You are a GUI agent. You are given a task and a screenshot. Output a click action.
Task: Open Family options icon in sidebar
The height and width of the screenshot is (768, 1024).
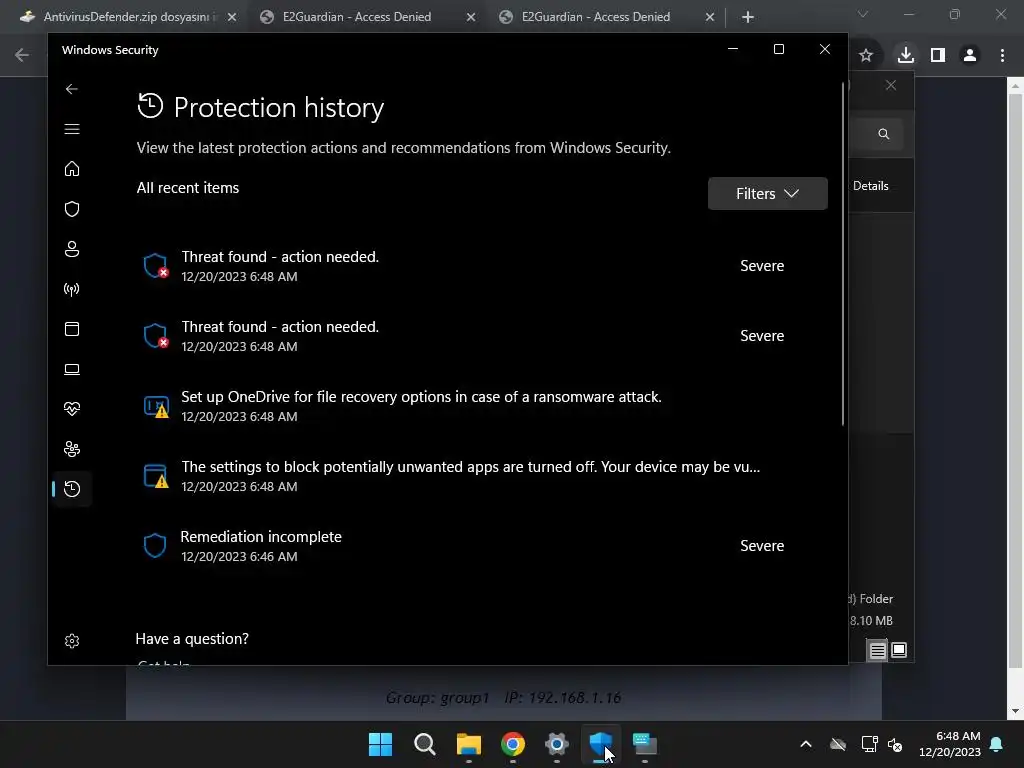[x=72, y=449]
